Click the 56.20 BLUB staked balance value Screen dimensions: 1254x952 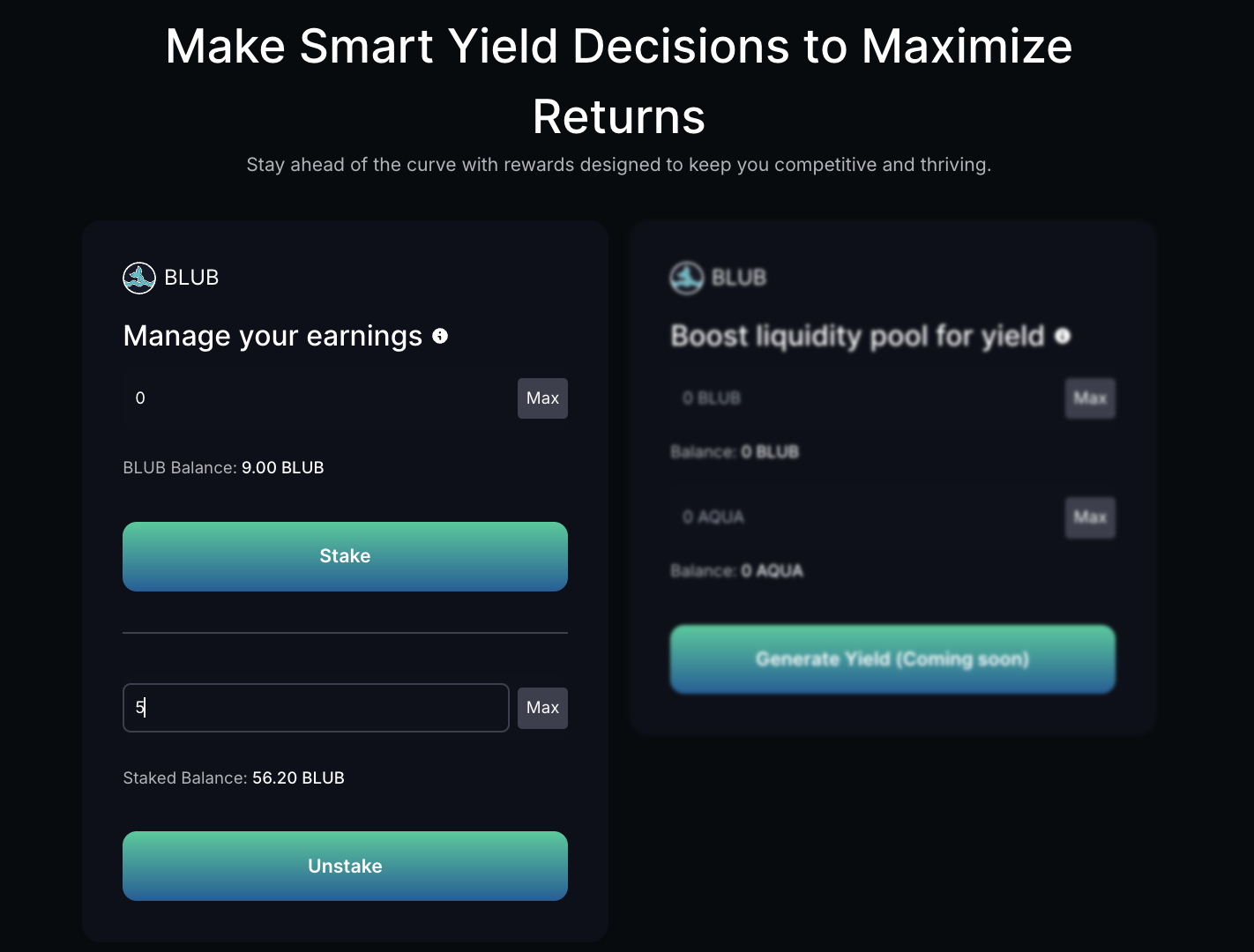pyautogui.click(x=298, y=778)
